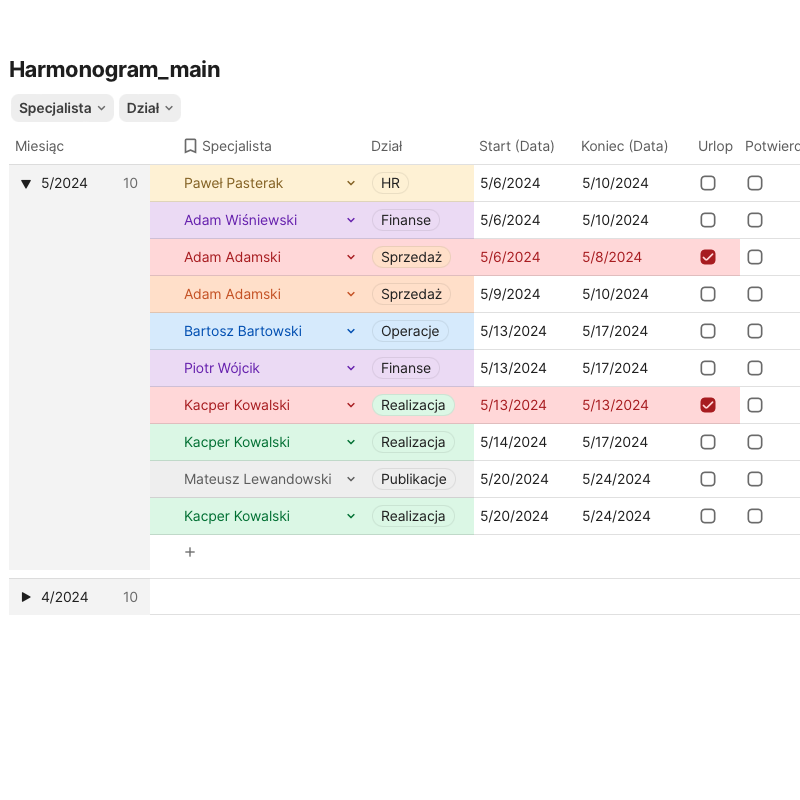Open the Specjalista grouping dropdown

pos(62,108)
